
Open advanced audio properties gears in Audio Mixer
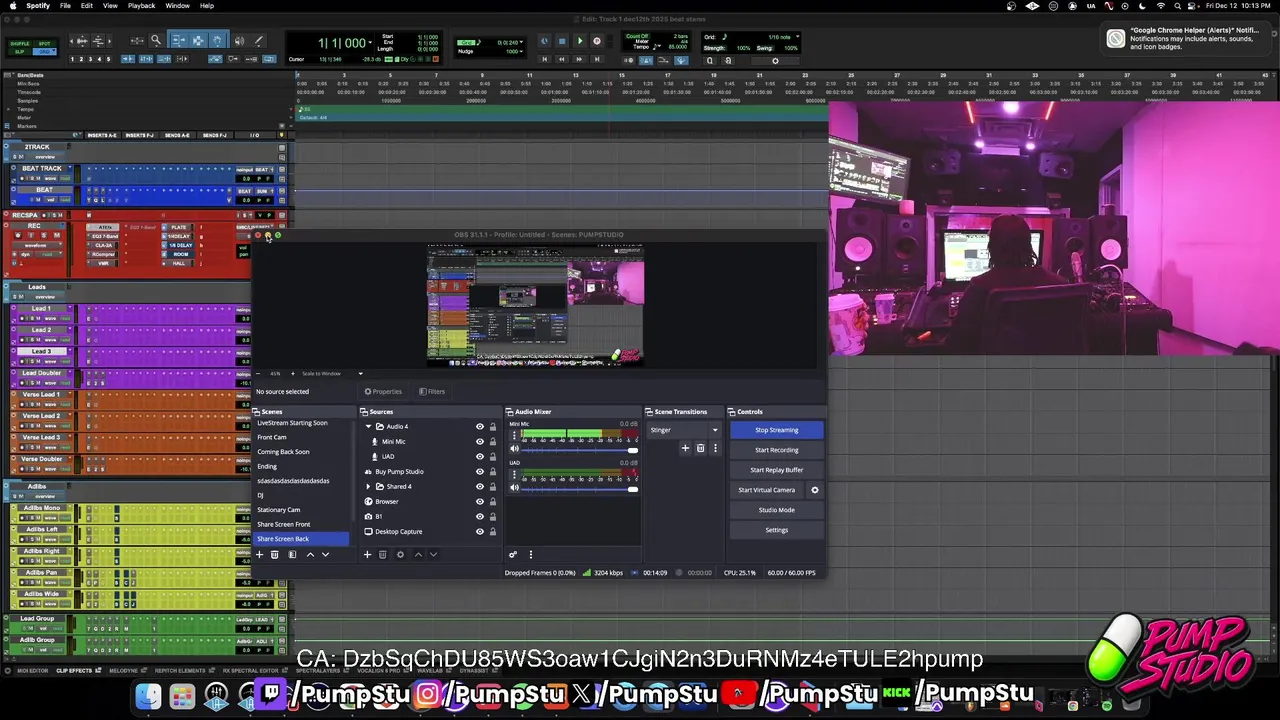(513, 554)
